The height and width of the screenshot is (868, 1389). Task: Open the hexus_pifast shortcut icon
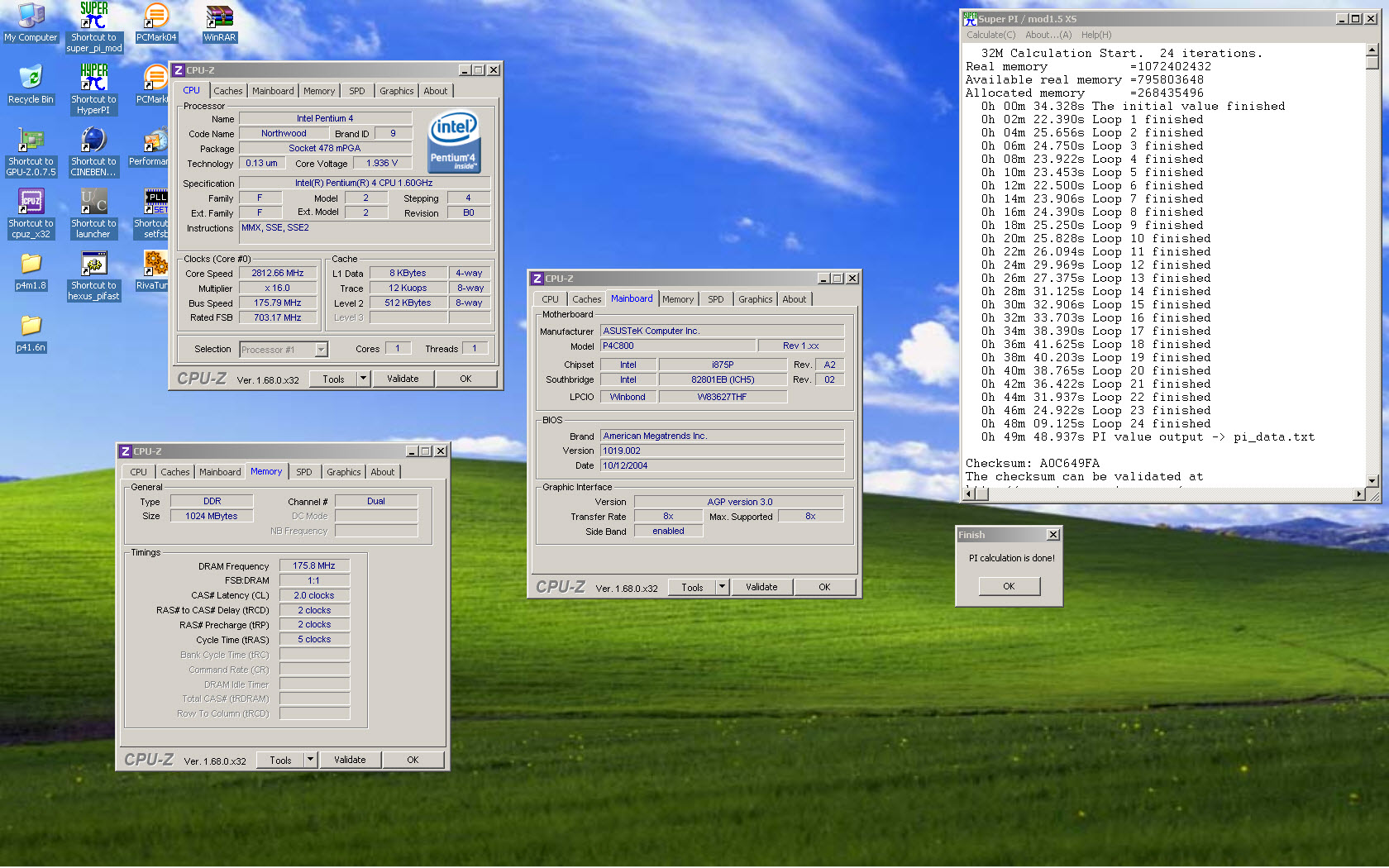pos(93,274)
